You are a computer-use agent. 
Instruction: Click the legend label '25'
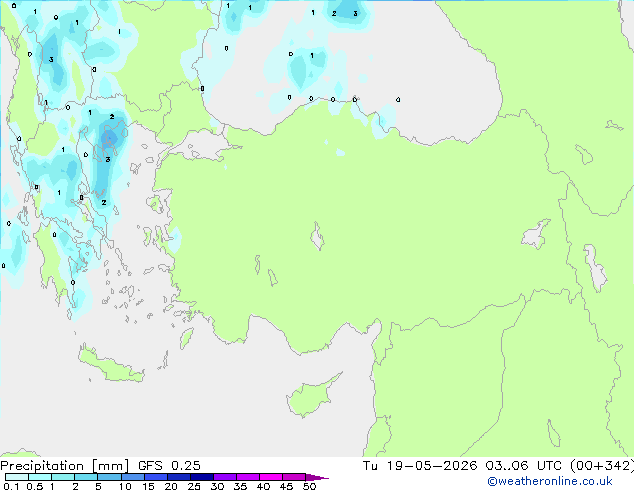[x=194, y=486]
